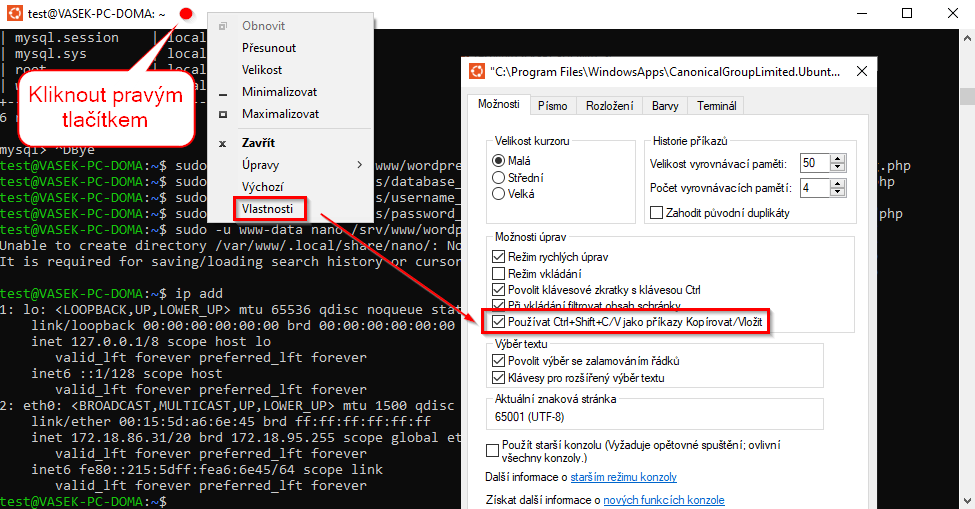Open the nových funkcích konzole link
Screen dimensions: 975x509
click(x=664, y=500)
